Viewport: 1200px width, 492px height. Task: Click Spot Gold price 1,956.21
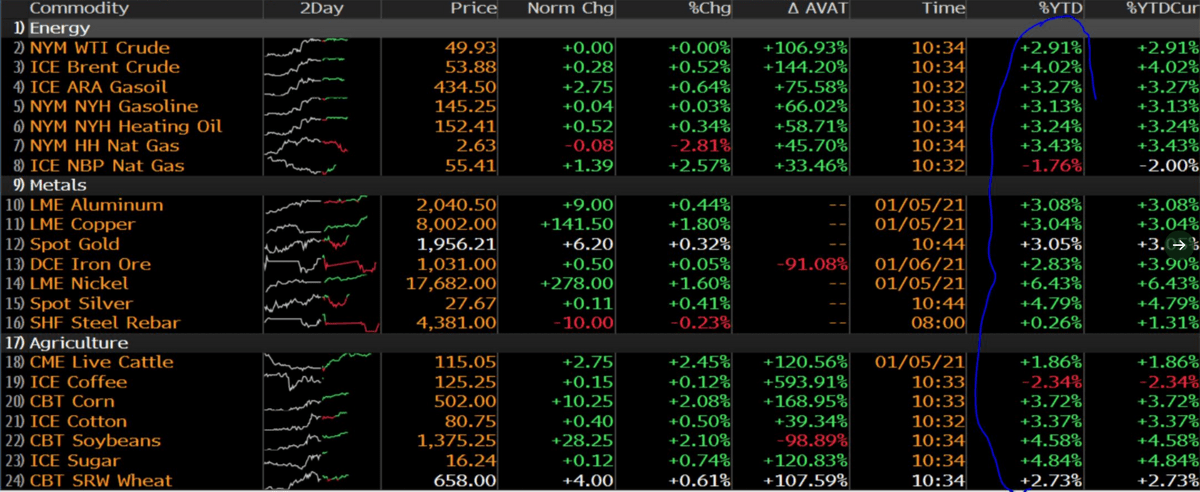point(458,244)
